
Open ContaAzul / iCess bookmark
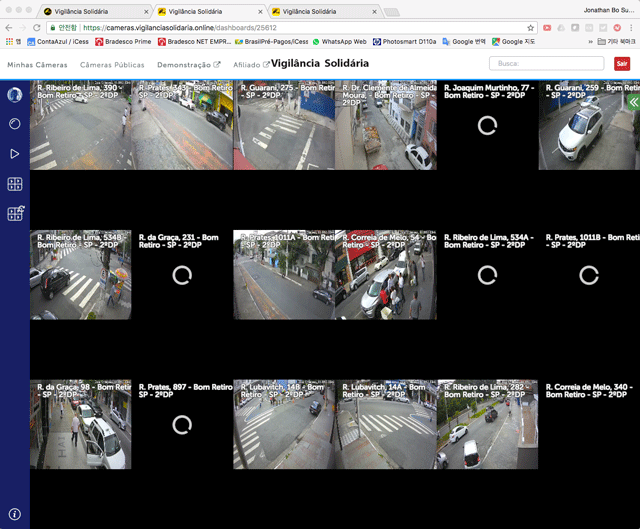point(58,42)
